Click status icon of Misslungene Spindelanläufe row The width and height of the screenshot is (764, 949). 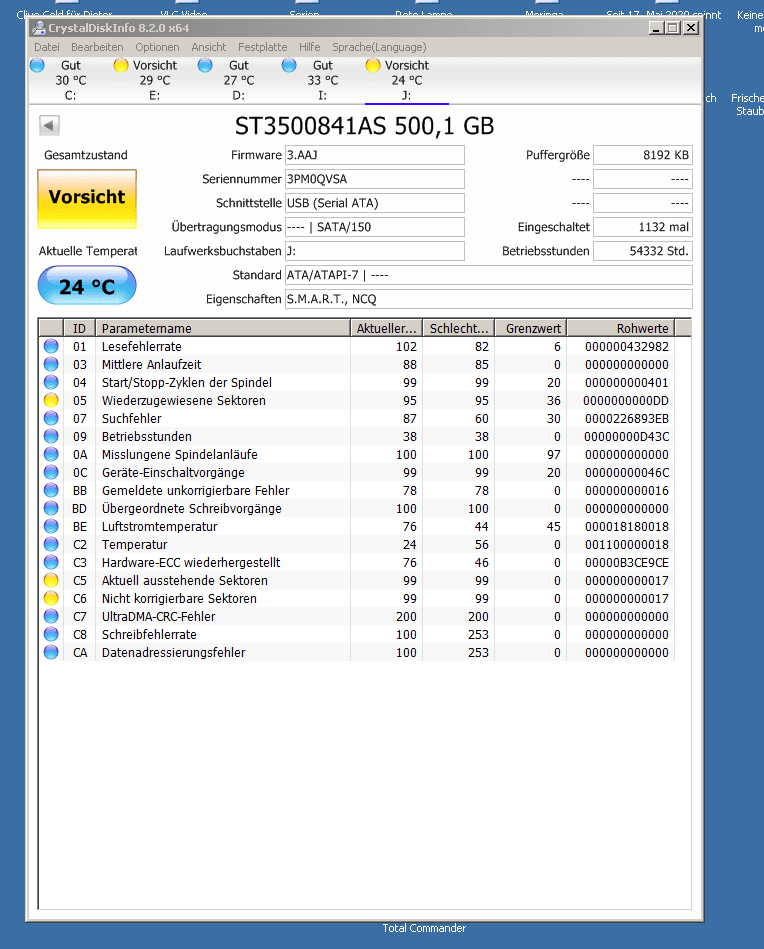(x=51, y=455)
